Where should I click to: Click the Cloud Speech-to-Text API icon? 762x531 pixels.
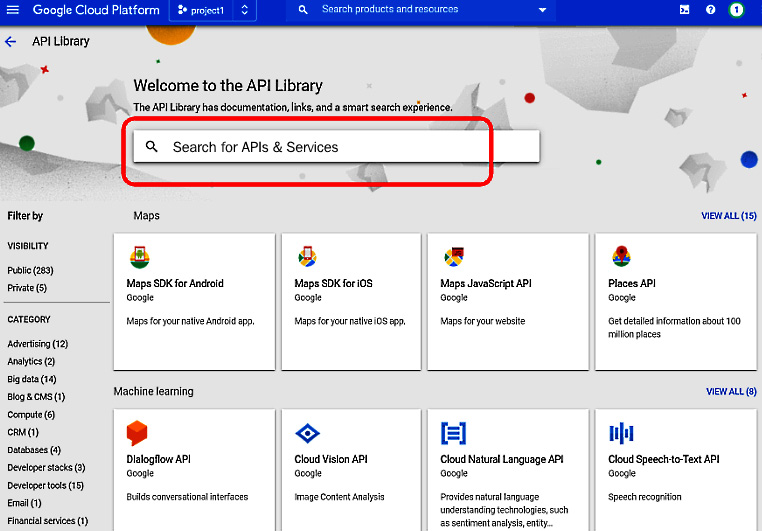click(621, 433)
